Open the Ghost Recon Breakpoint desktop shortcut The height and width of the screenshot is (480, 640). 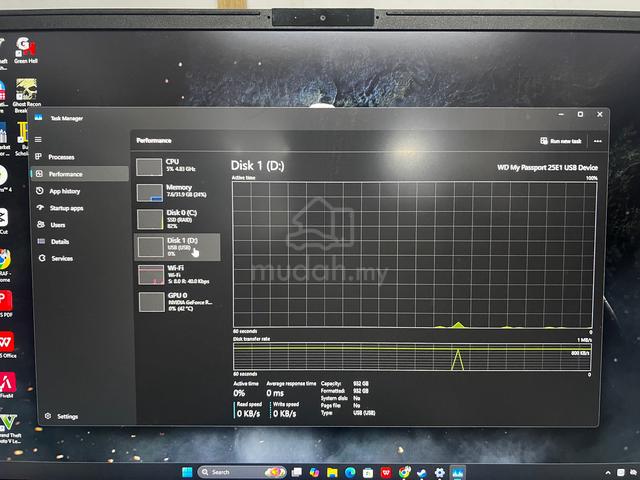(x=27, y=96)
